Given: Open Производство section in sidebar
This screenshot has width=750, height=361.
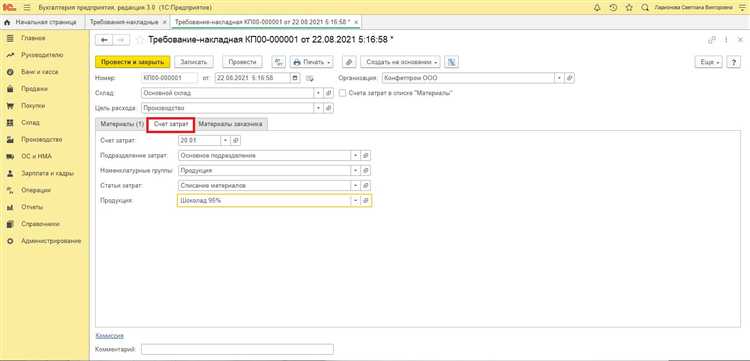Looking at the screenshot, I should pyautogui.click(x=42, y=140).
